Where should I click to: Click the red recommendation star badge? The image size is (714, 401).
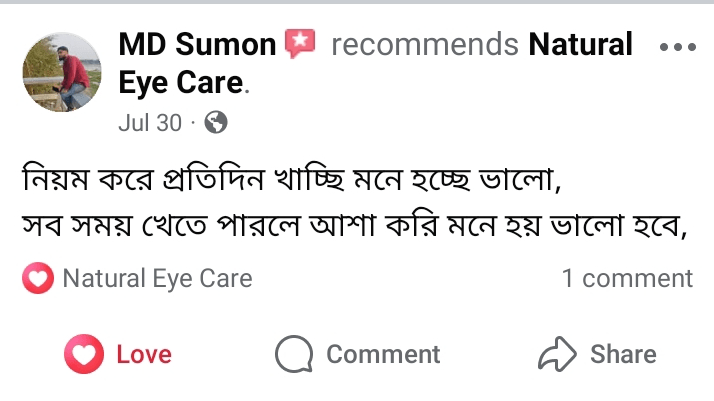click(300, 44)
